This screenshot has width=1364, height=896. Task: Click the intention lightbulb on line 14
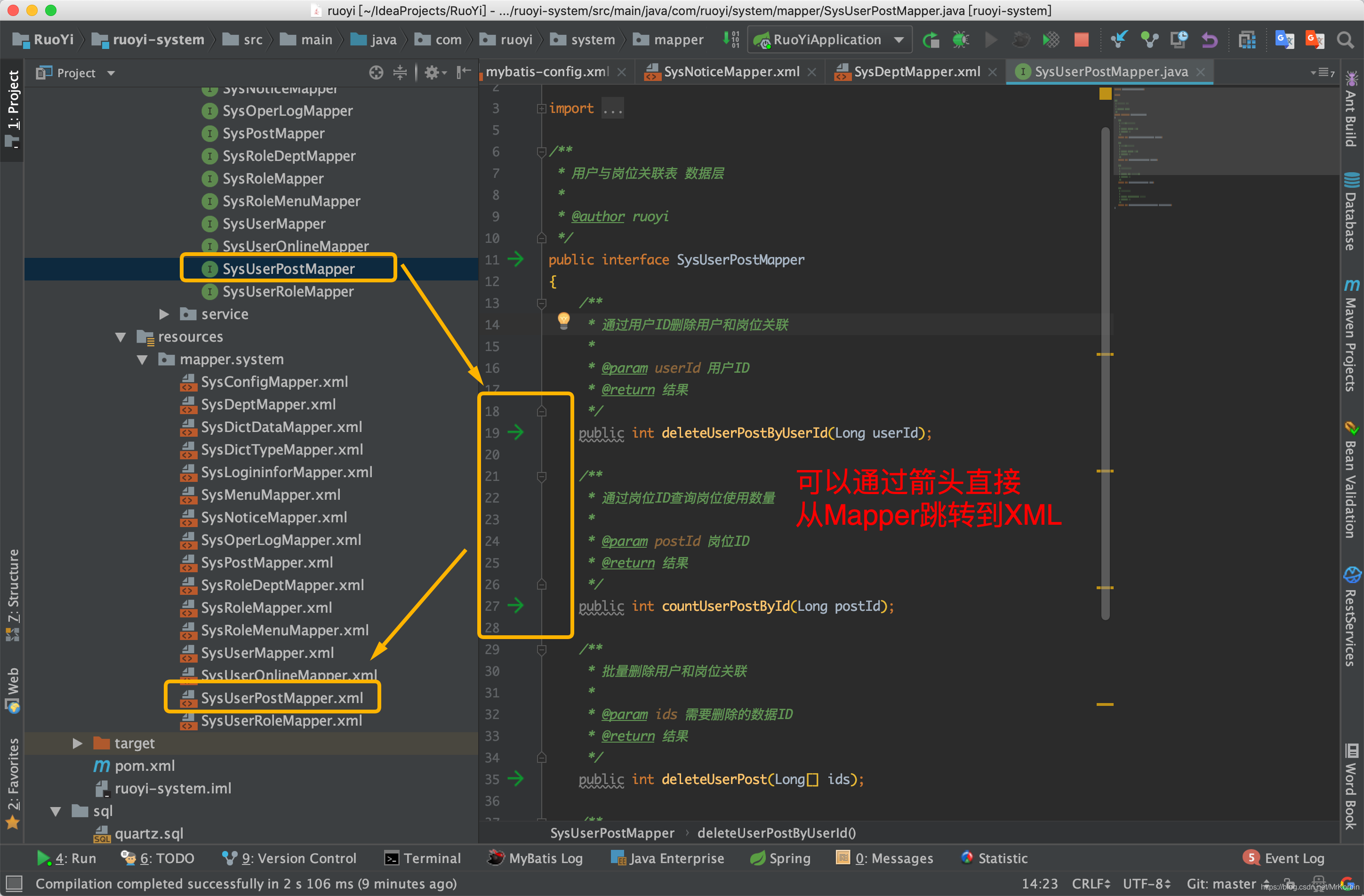[x=563, y=320]
